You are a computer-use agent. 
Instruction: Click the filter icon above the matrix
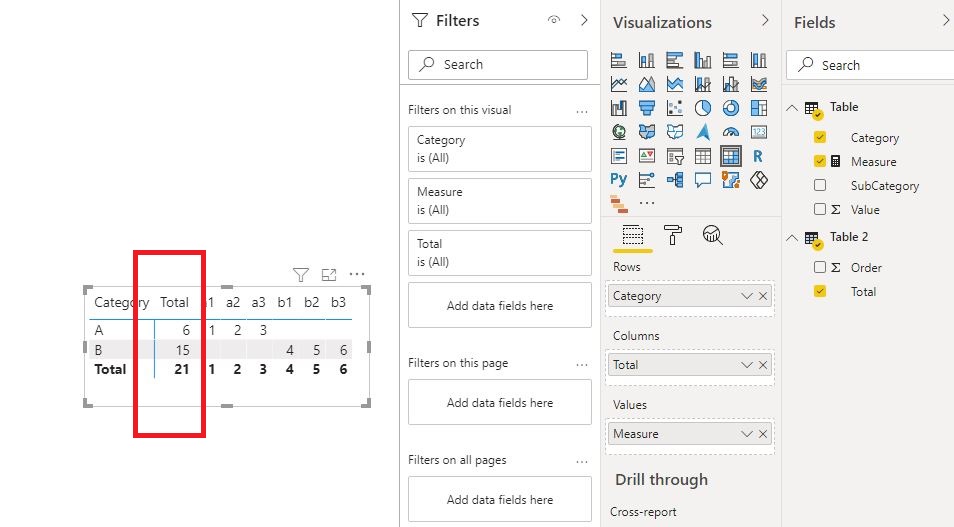pos(301,275)
